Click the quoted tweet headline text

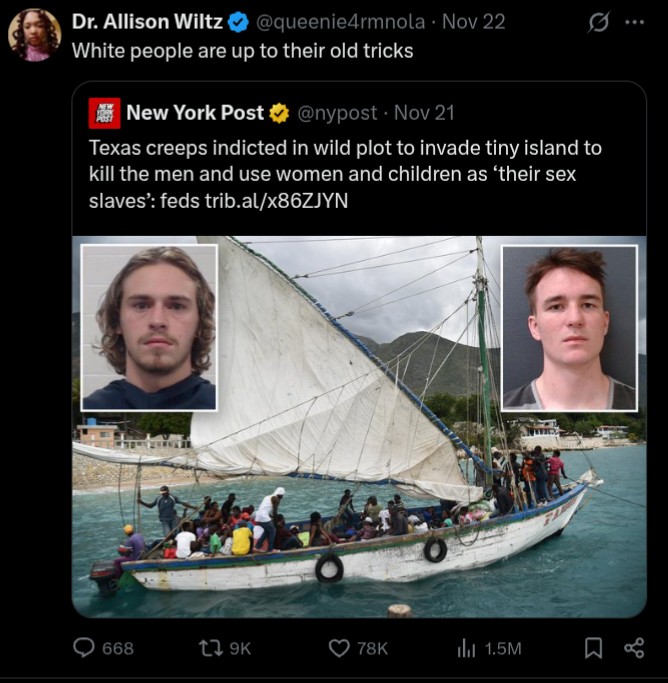(x=345, y=174)
